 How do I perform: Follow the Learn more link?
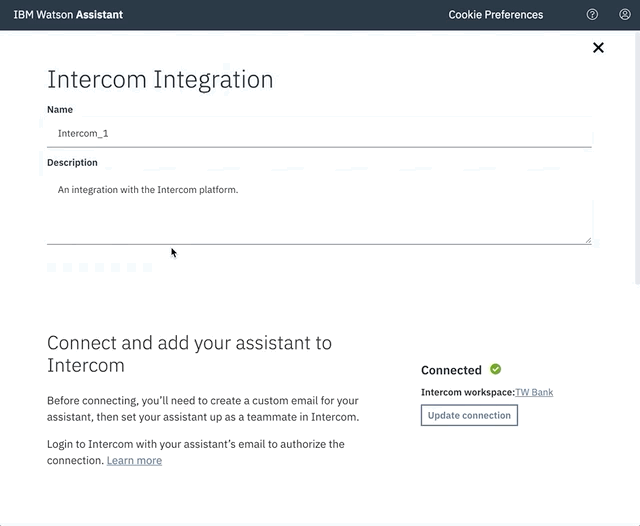[x=134, y=460]
